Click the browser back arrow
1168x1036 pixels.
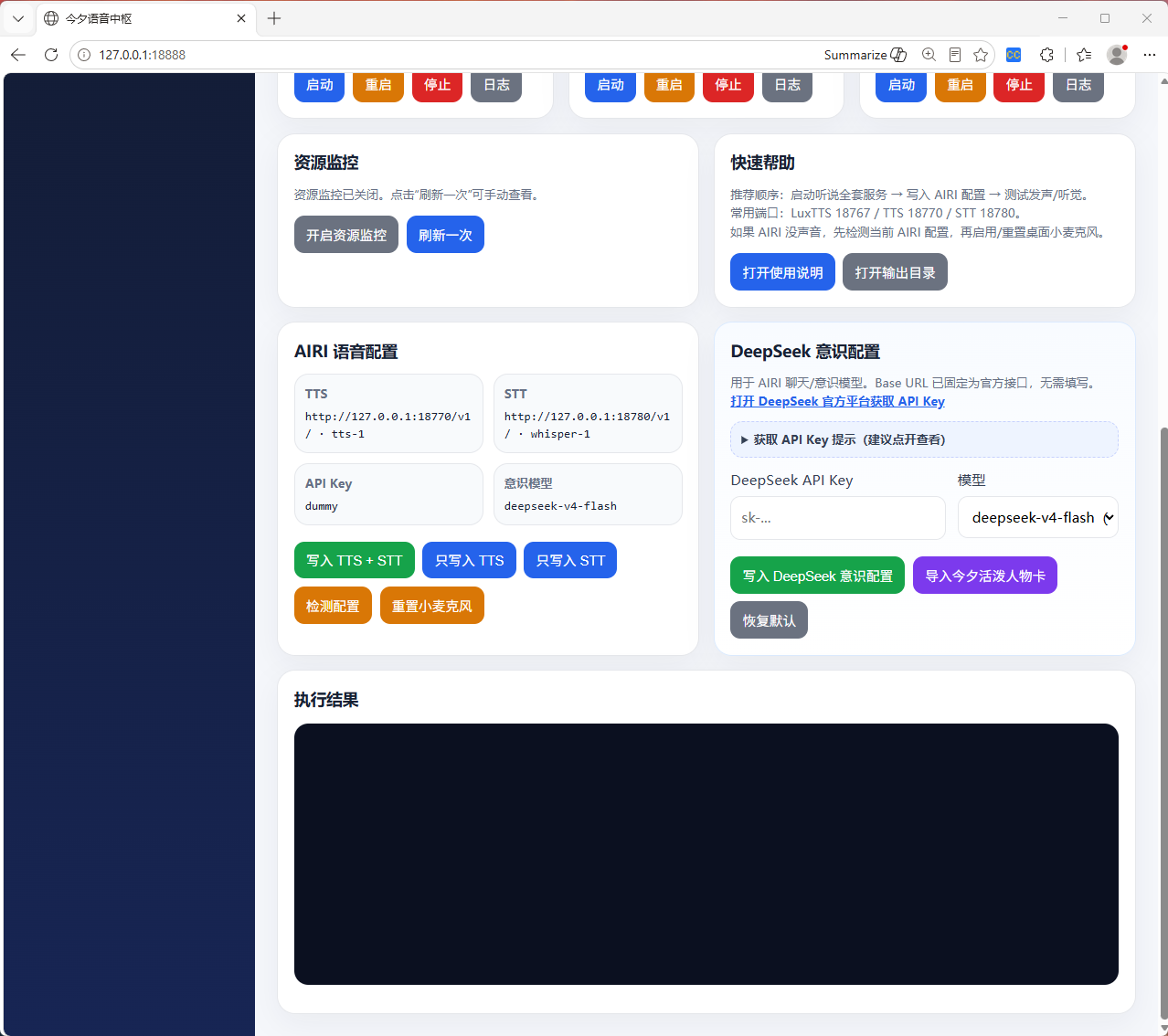click(x=18, y=55)
